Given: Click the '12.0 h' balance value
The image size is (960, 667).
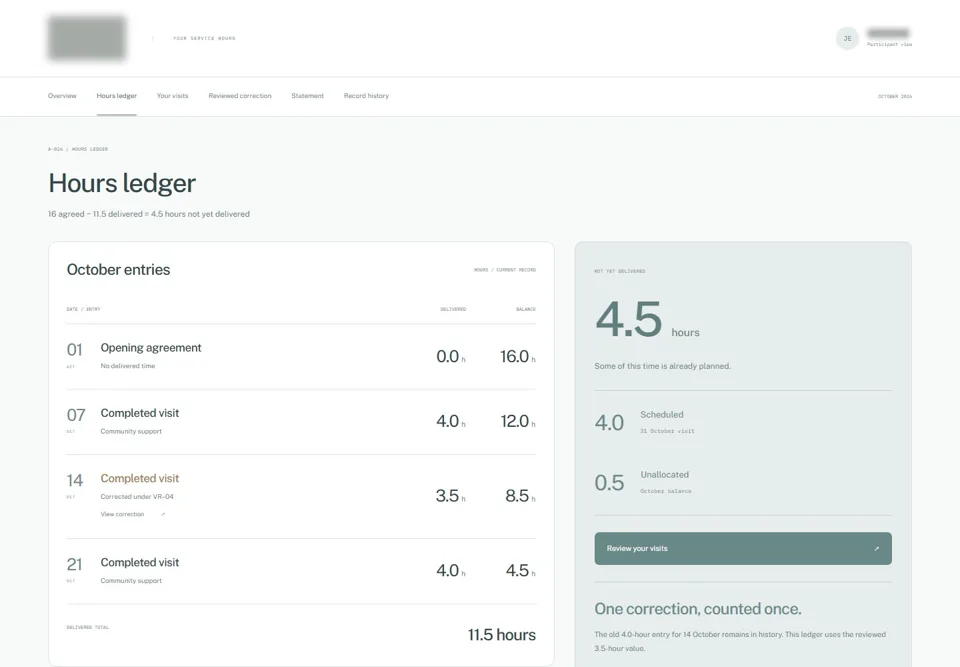Looking at the screenshot, I should [518, 421].
